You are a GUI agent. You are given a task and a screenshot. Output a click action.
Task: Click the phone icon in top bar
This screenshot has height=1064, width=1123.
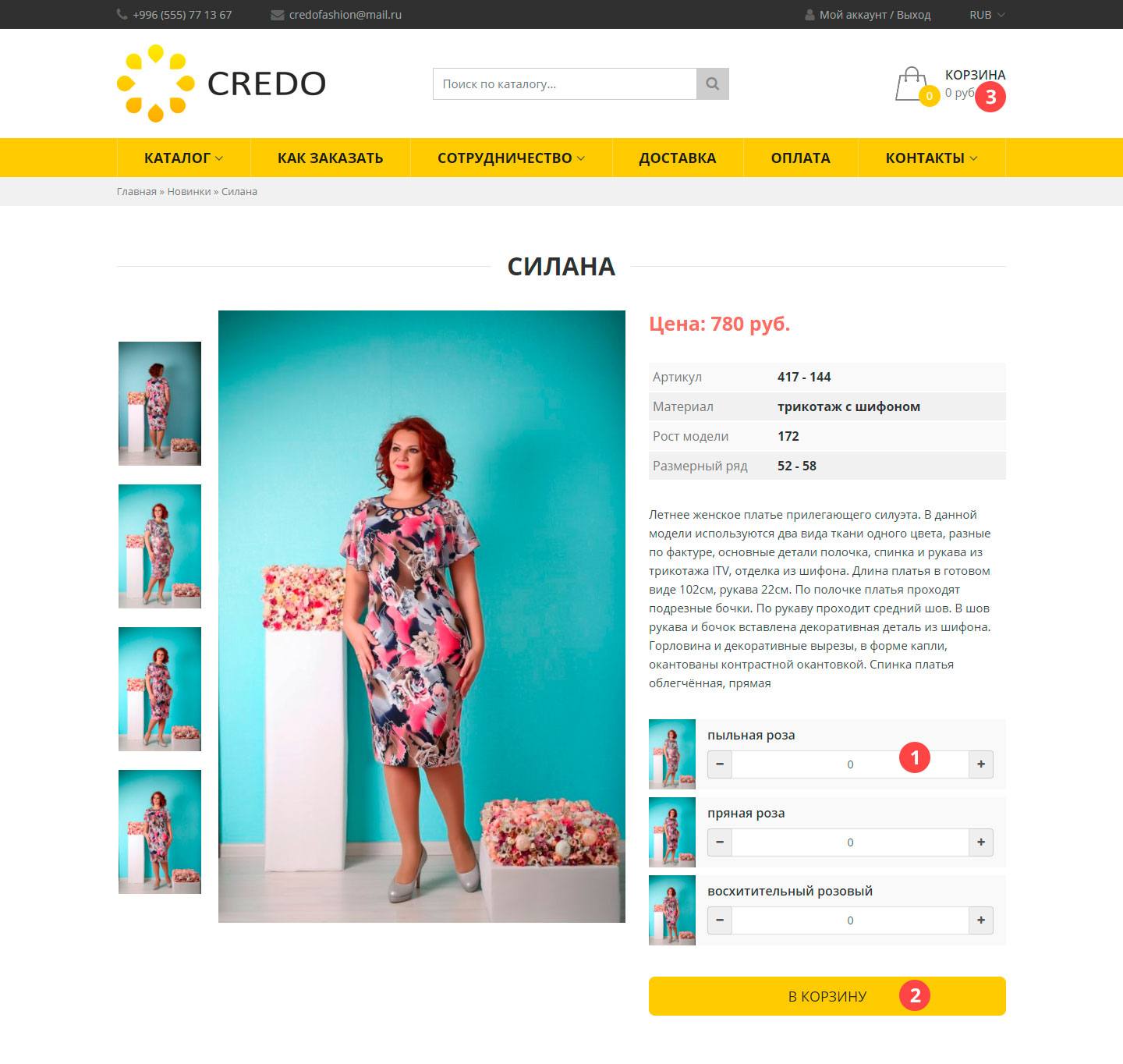click(122, 14)
